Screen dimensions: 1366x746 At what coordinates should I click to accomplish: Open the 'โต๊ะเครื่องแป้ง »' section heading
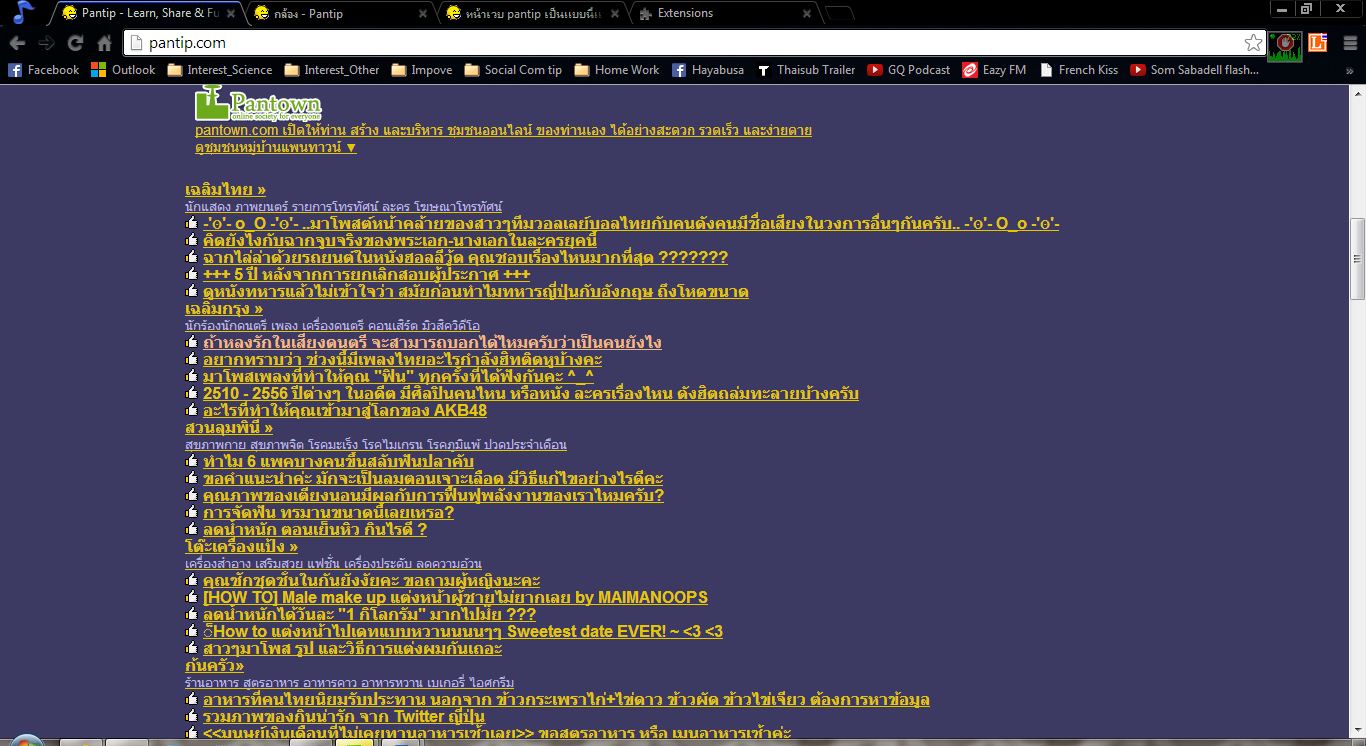click(x=241, y=546)
